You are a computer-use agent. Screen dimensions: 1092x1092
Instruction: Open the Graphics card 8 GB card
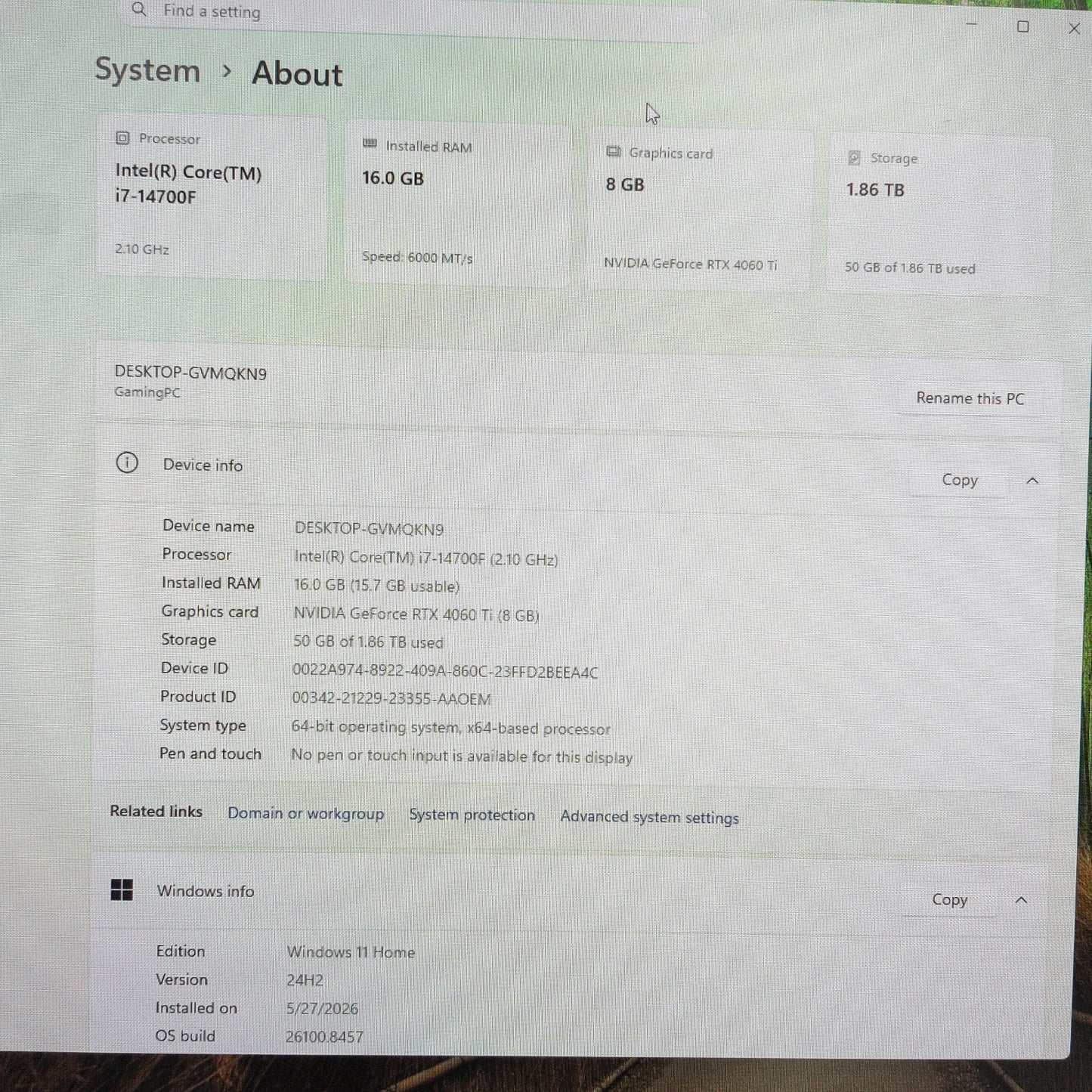[x=700, y=208]
